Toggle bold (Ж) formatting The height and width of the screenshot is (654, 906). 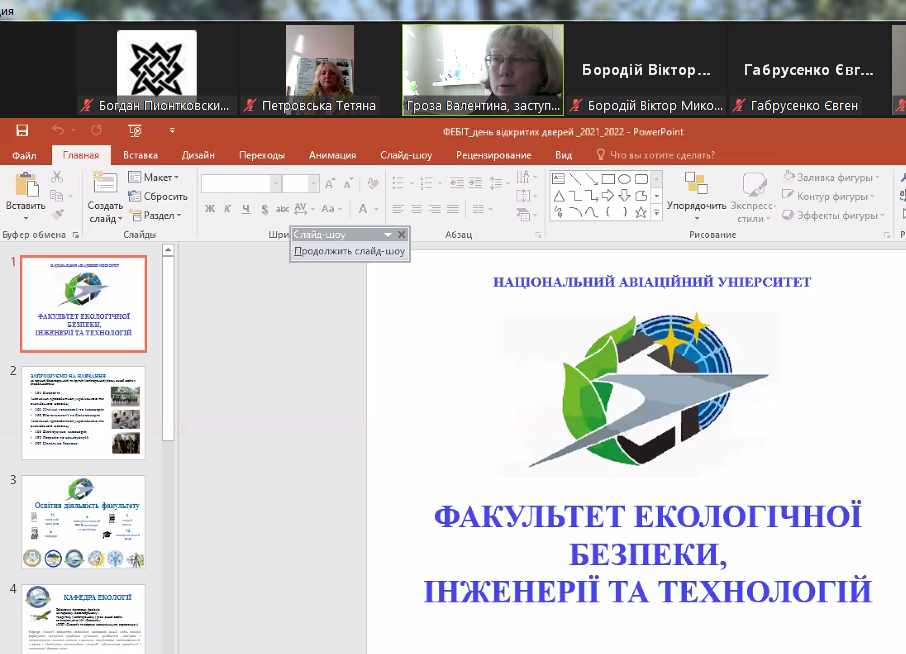[x=210, y=209]
